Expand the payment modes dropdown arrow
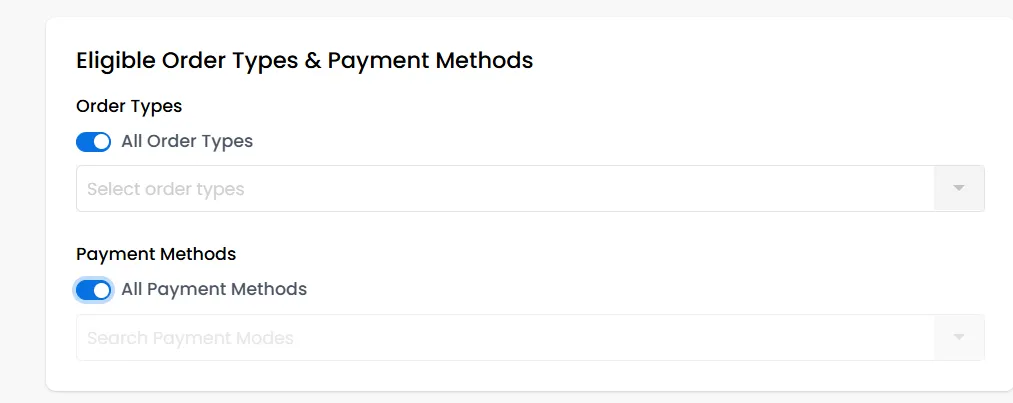Viewport: 1013px width, 403px height. pos(959,337)
